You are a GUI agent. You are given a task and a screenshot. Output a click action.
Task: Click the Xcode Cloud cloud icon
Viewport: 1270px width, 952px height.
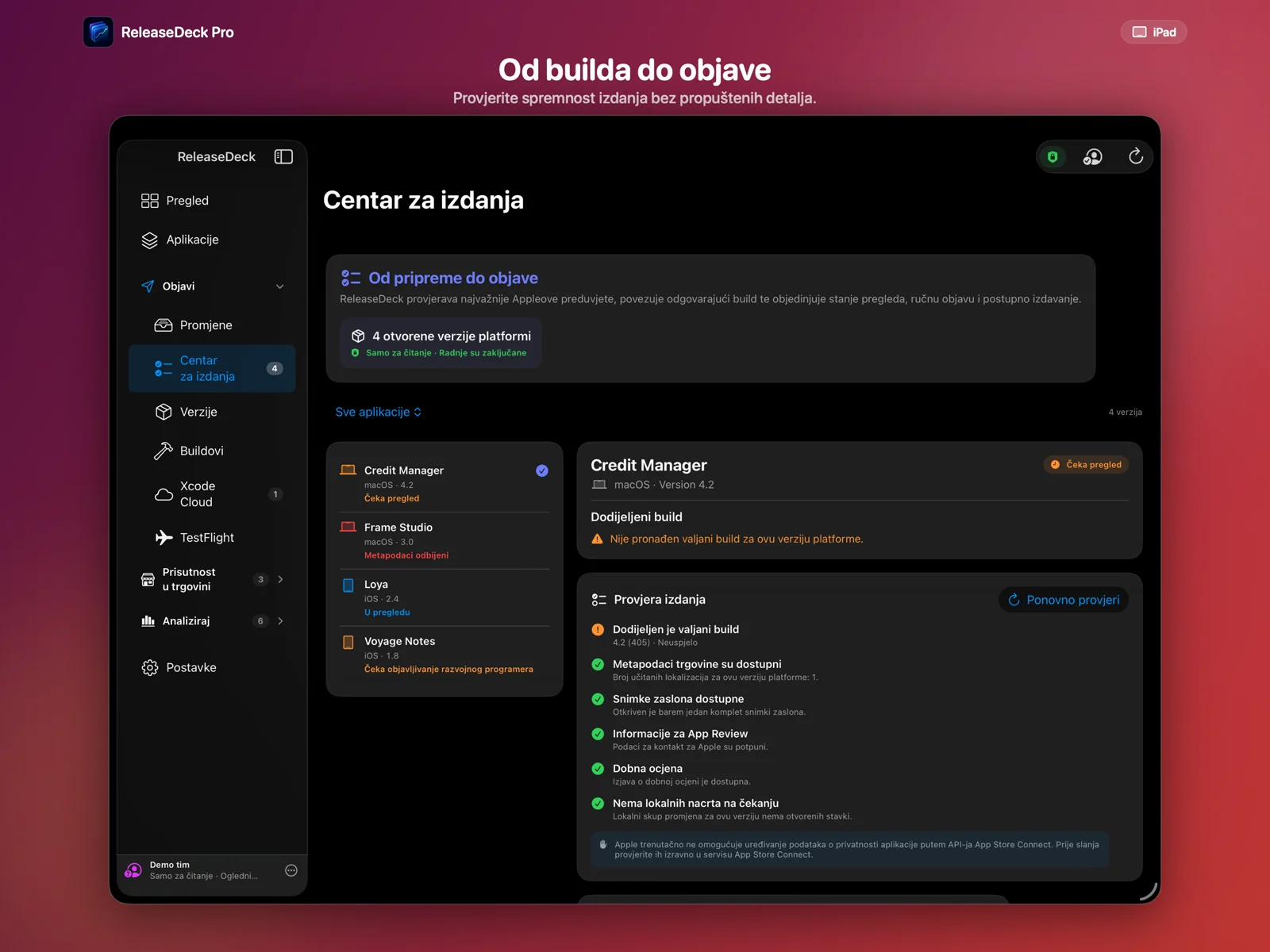pyautogui.click(x=164, y=494)
